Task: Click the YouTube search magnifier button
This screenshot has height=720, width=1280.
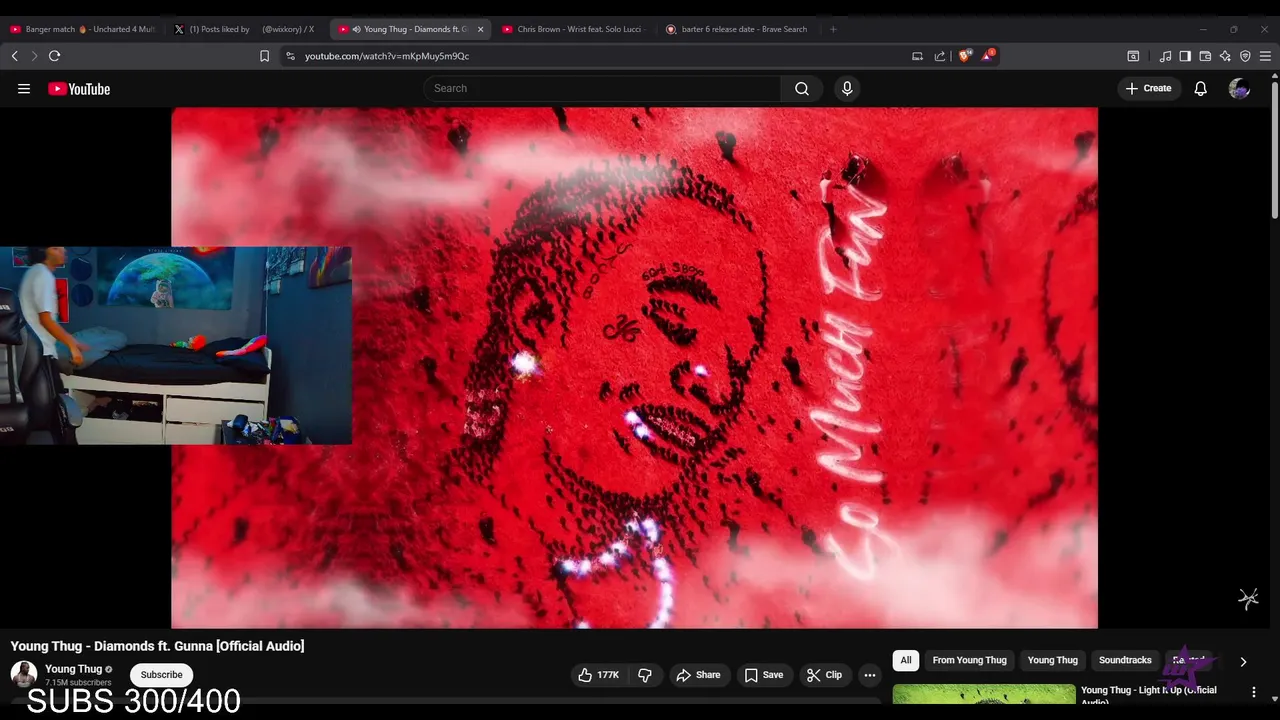Action: pyautogui.click(x=802, y=88)
